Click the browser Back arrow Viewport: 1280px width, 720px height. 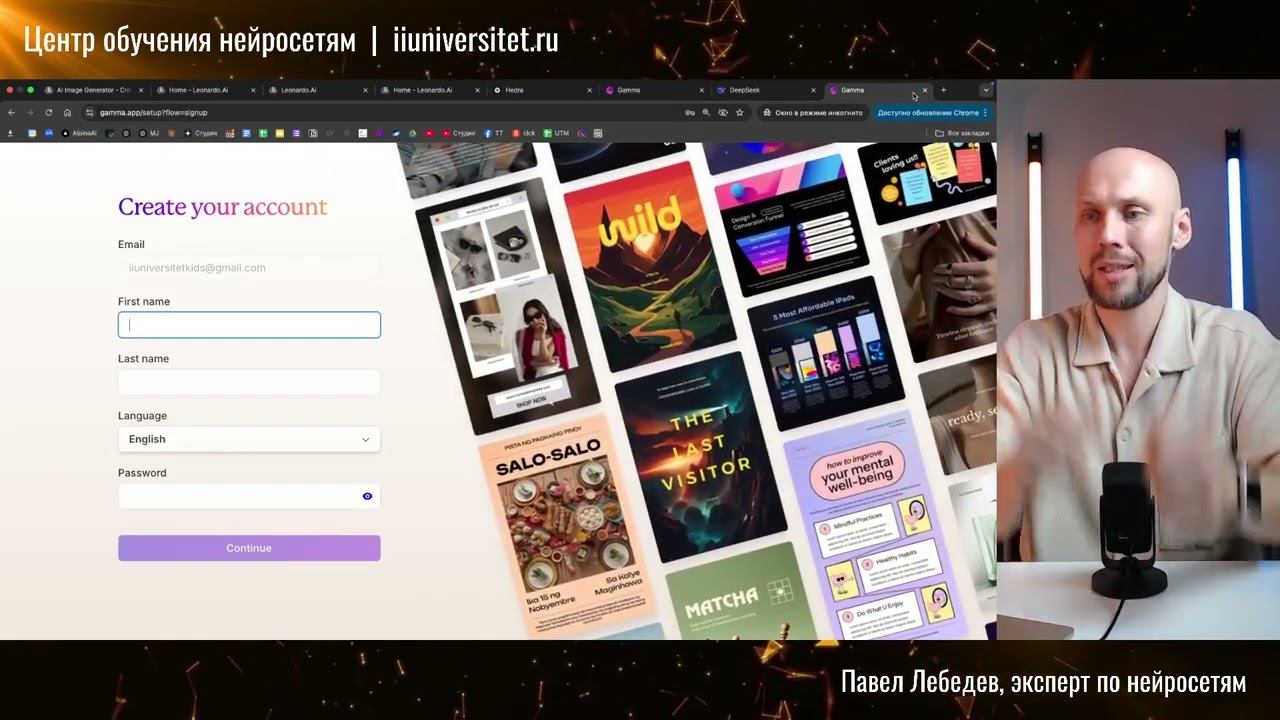pos(11,112)
